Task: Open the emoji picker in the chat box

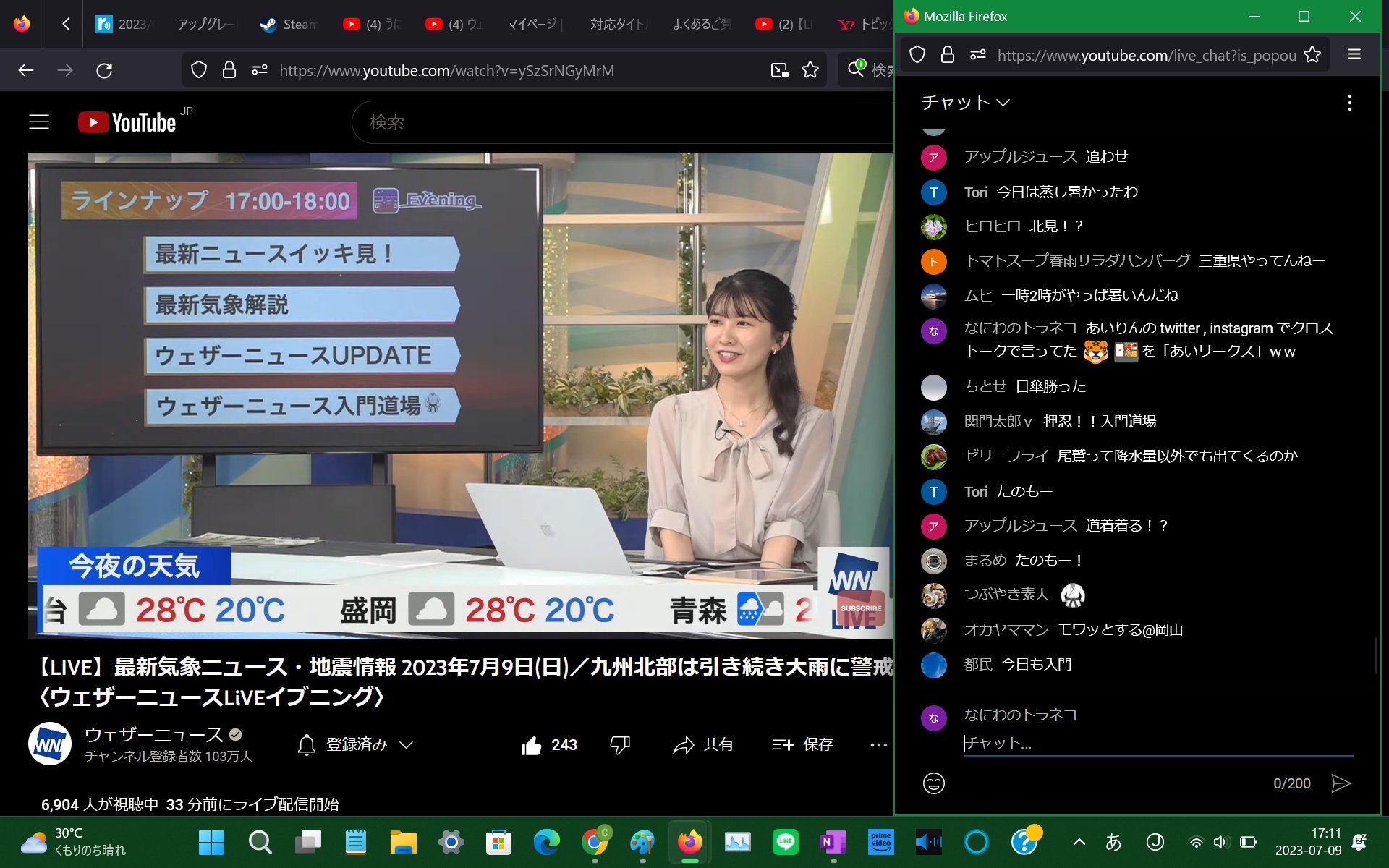Action: click(934, 783)
